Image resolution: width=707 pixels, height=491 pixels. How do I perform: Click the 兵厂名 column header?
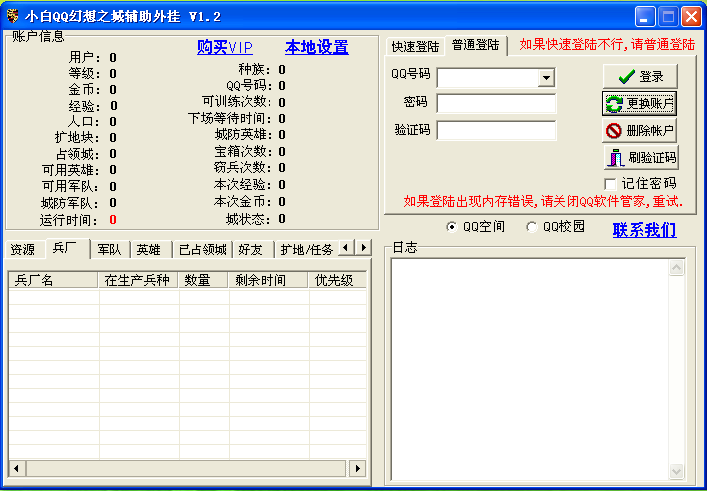53,280
